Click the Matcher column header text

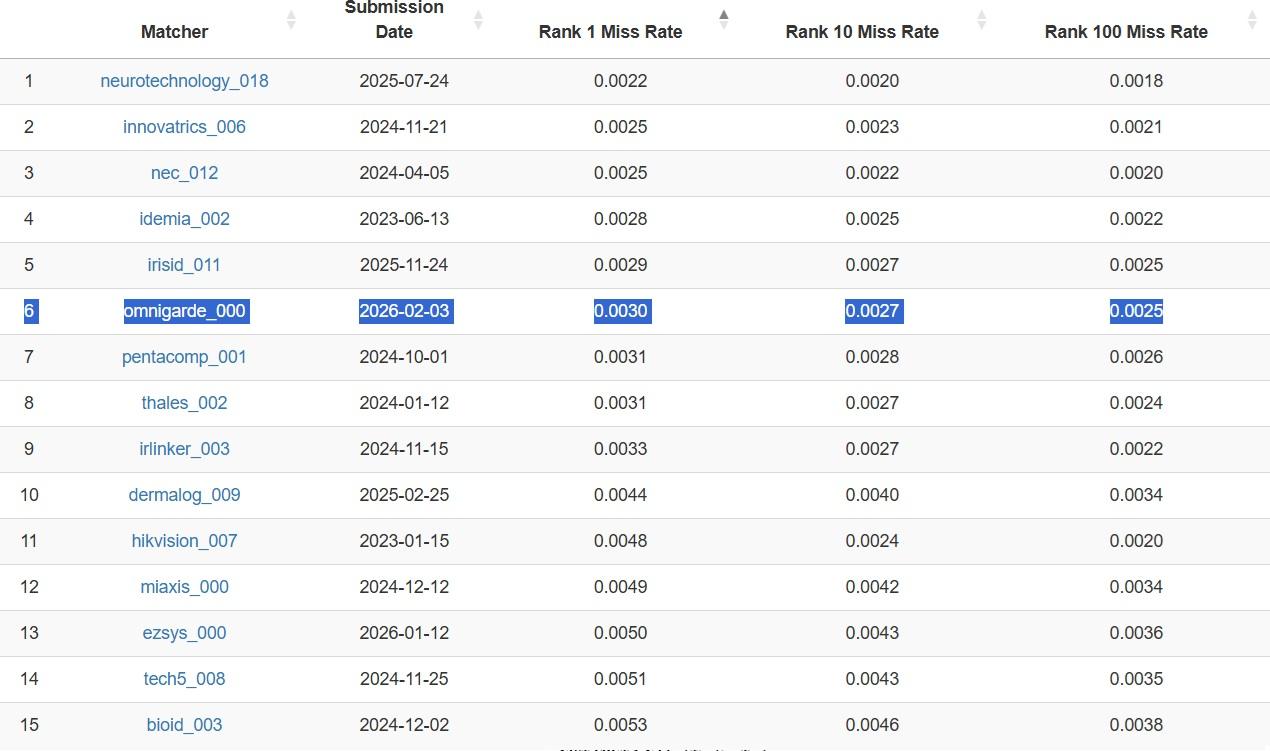[x=174, y=32]
